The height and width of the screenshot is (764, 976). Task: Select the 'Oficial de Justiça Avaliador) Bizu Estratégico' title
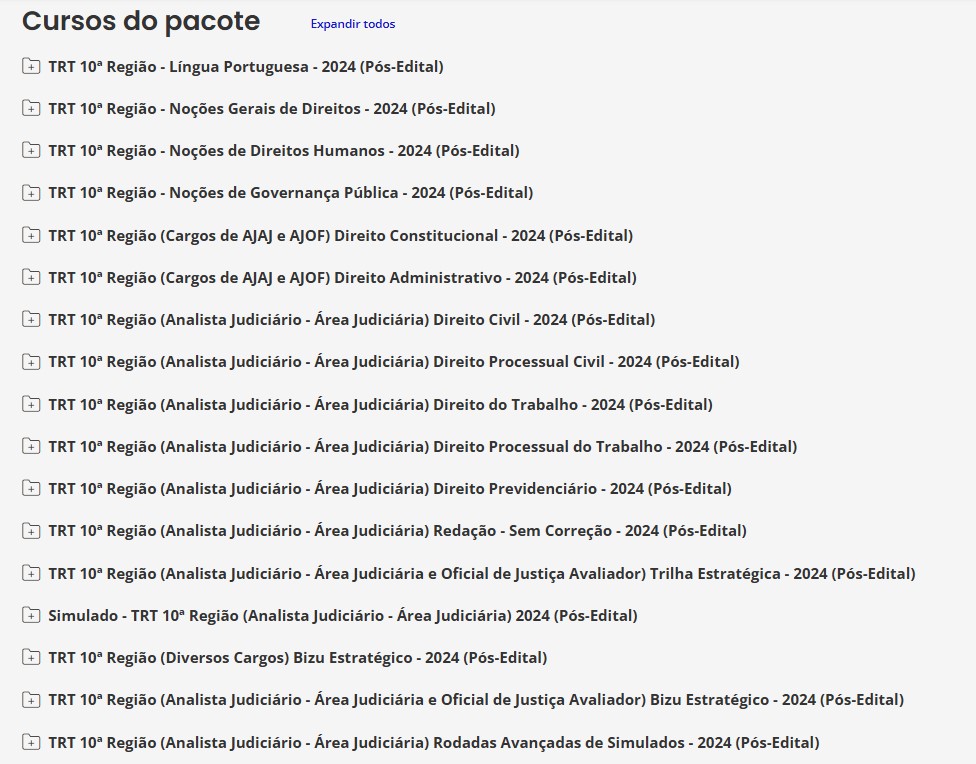[476, 700]
